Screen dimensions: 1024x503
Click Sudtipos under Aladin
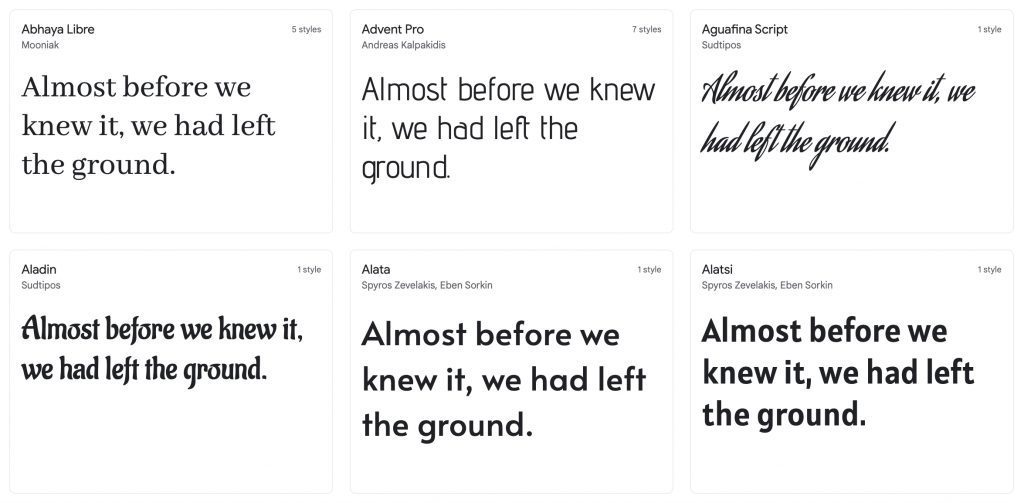[x=41, y=285]
